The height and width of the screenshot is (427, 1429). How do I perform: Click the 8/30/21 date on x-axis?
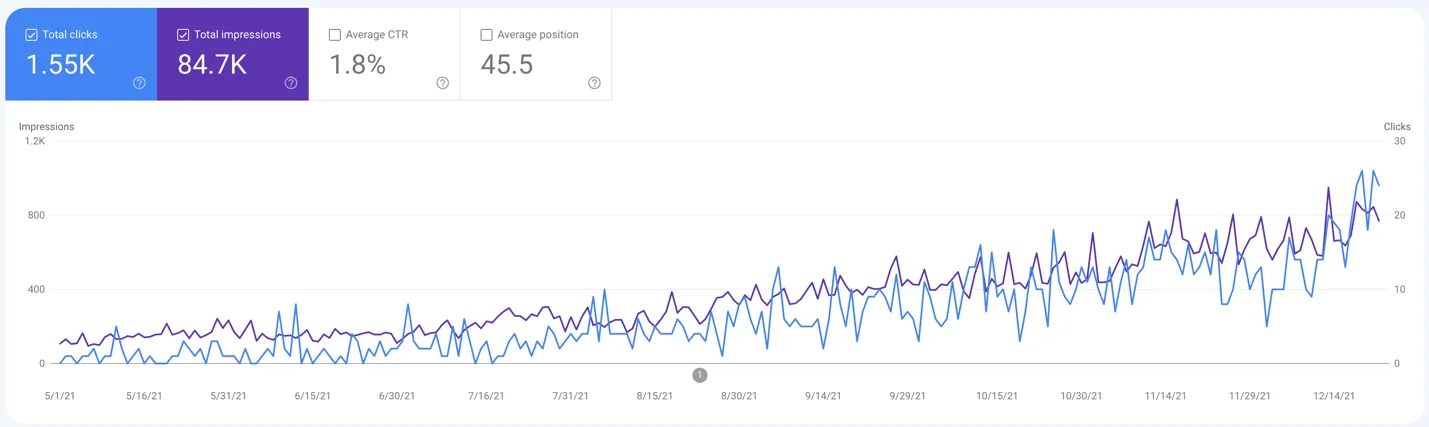point(738,396)
